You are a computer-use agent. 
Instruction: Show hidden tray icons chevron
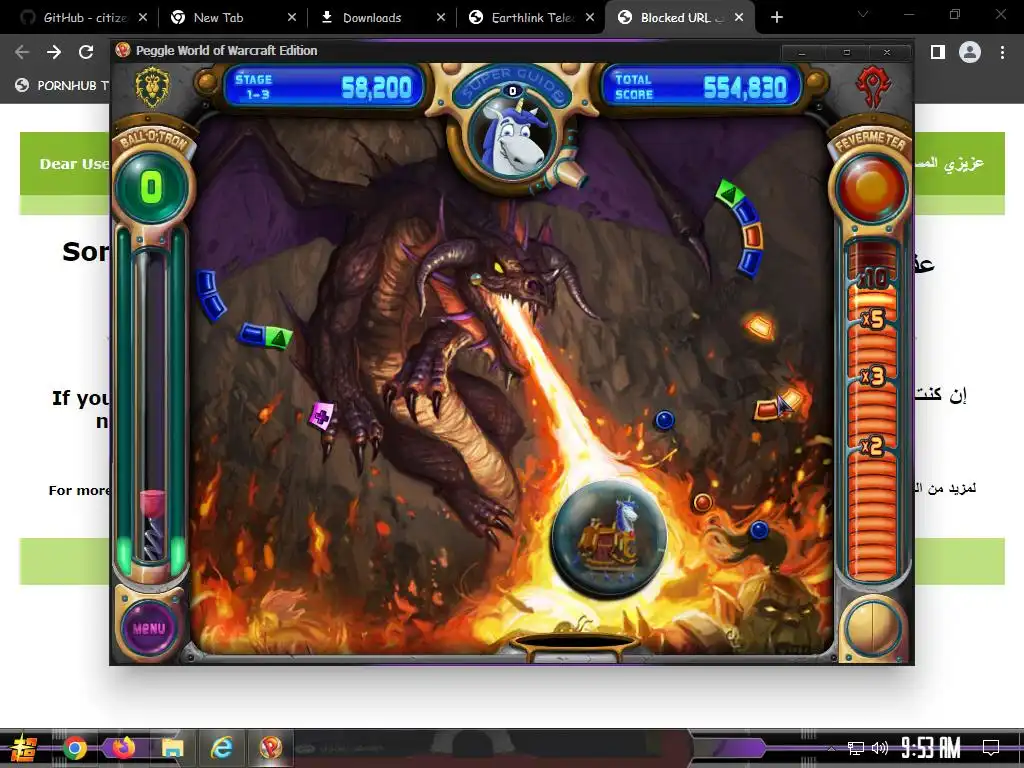831,748
